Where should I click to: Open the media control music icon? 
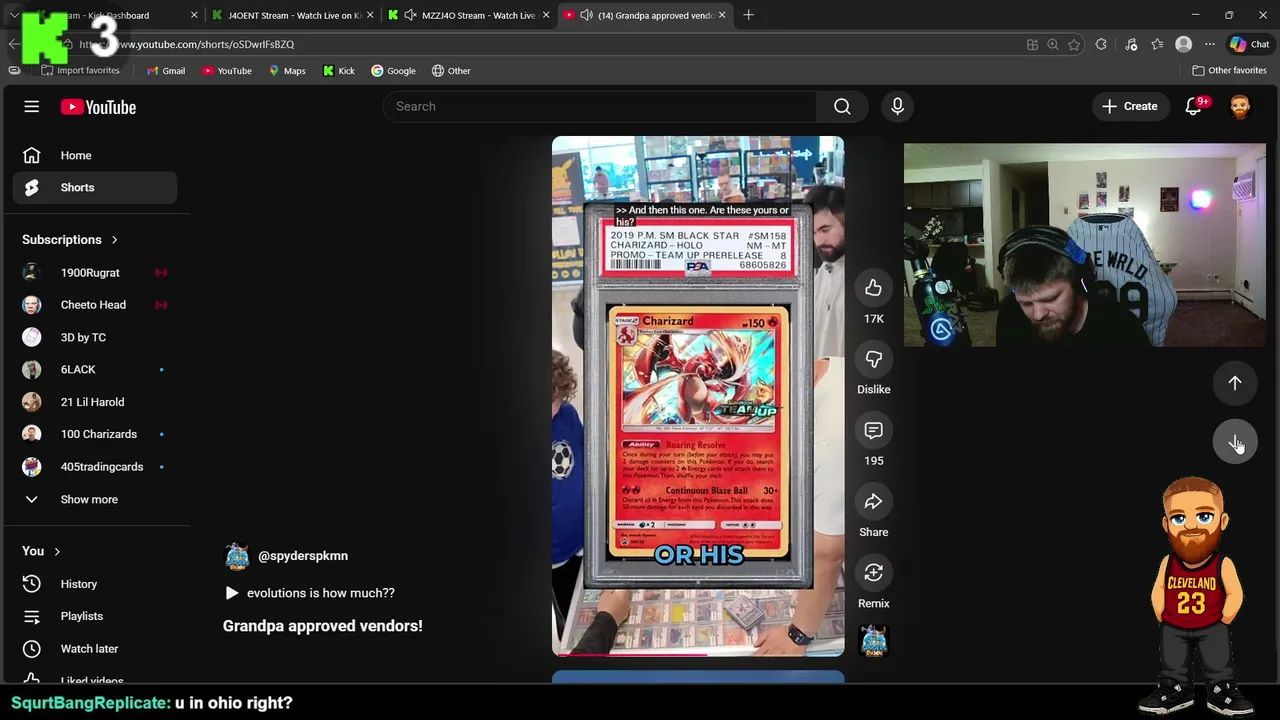pyautogui.click(x=1131, y=44)
